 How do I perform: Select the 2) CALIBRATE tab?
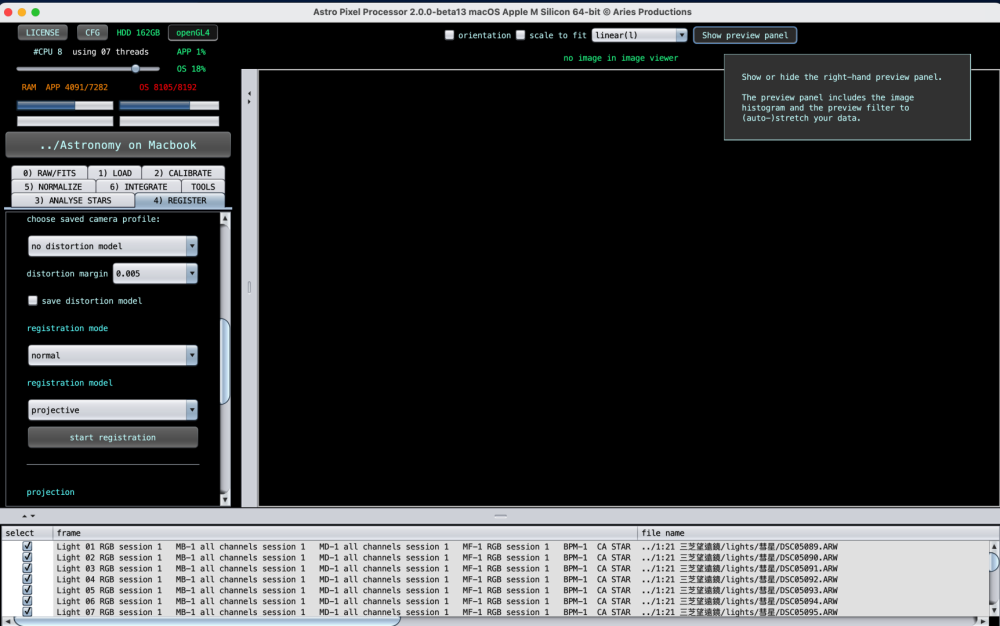point(182,172)
